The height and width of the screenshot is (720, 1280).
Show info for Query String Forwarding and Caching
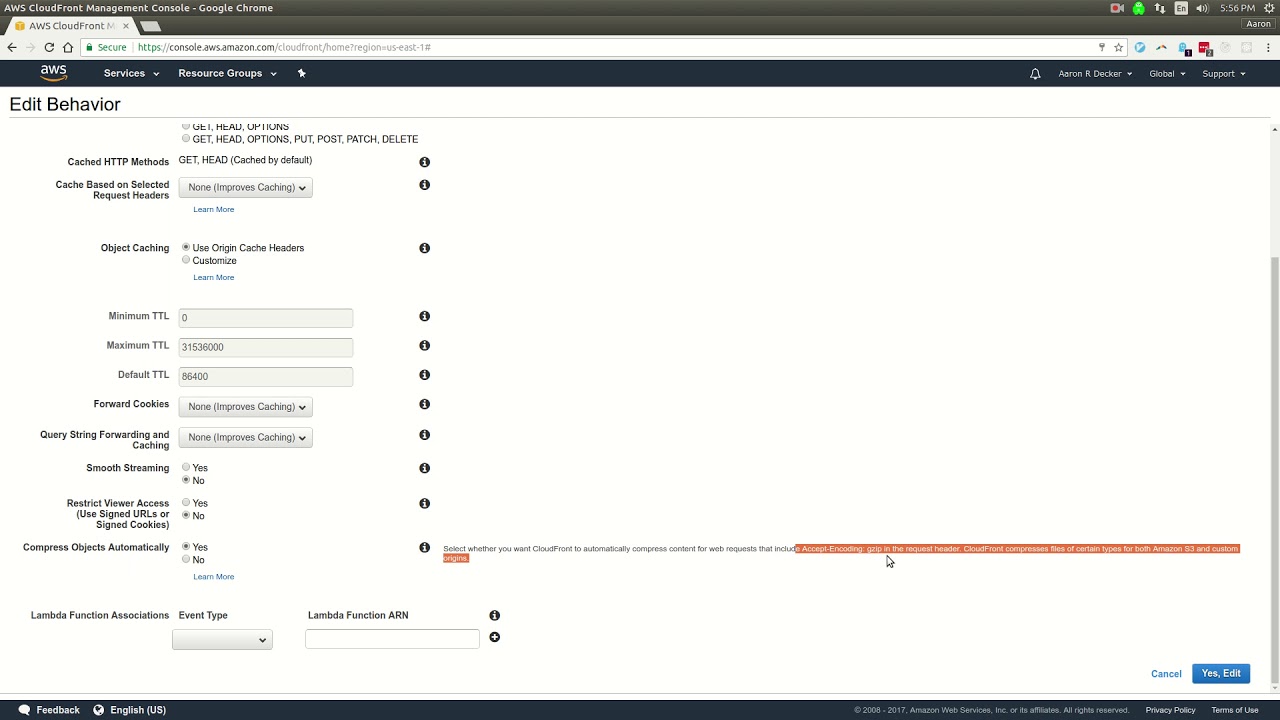424,435
